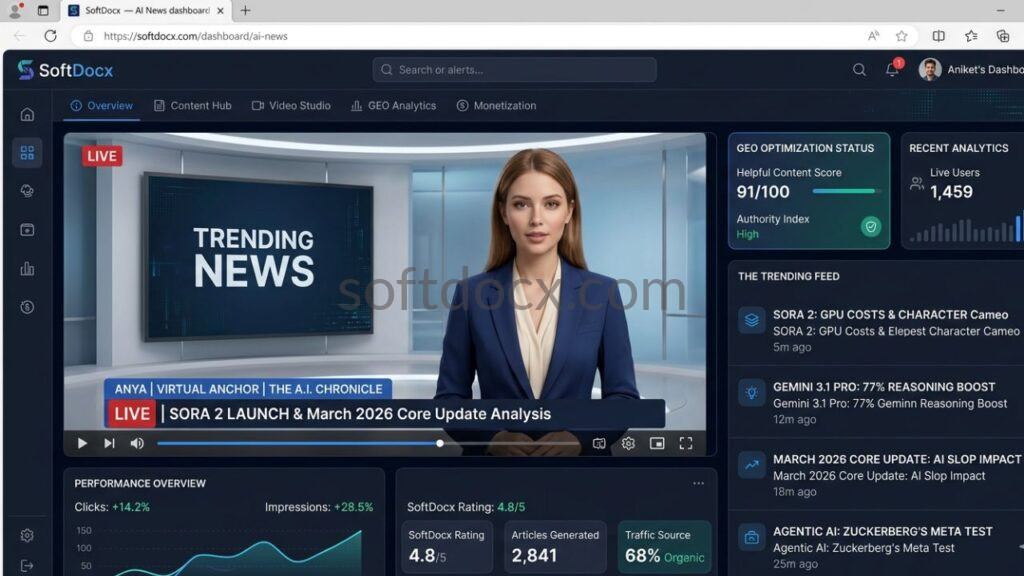Select the dashboard grid icon in the sidebar
1024x576 pixels.
(x=27, y=152)
